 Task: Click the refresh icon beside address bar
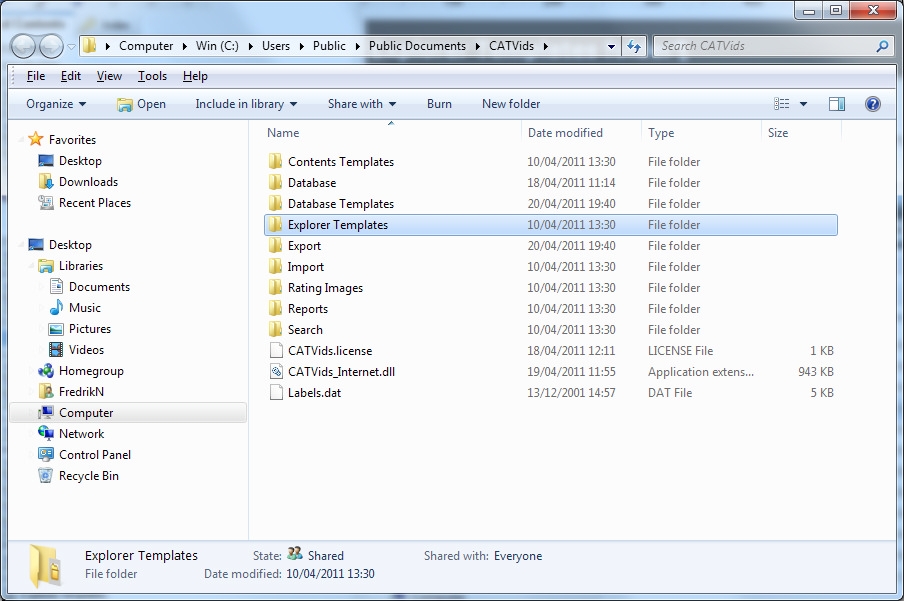(x=633, y=46)
